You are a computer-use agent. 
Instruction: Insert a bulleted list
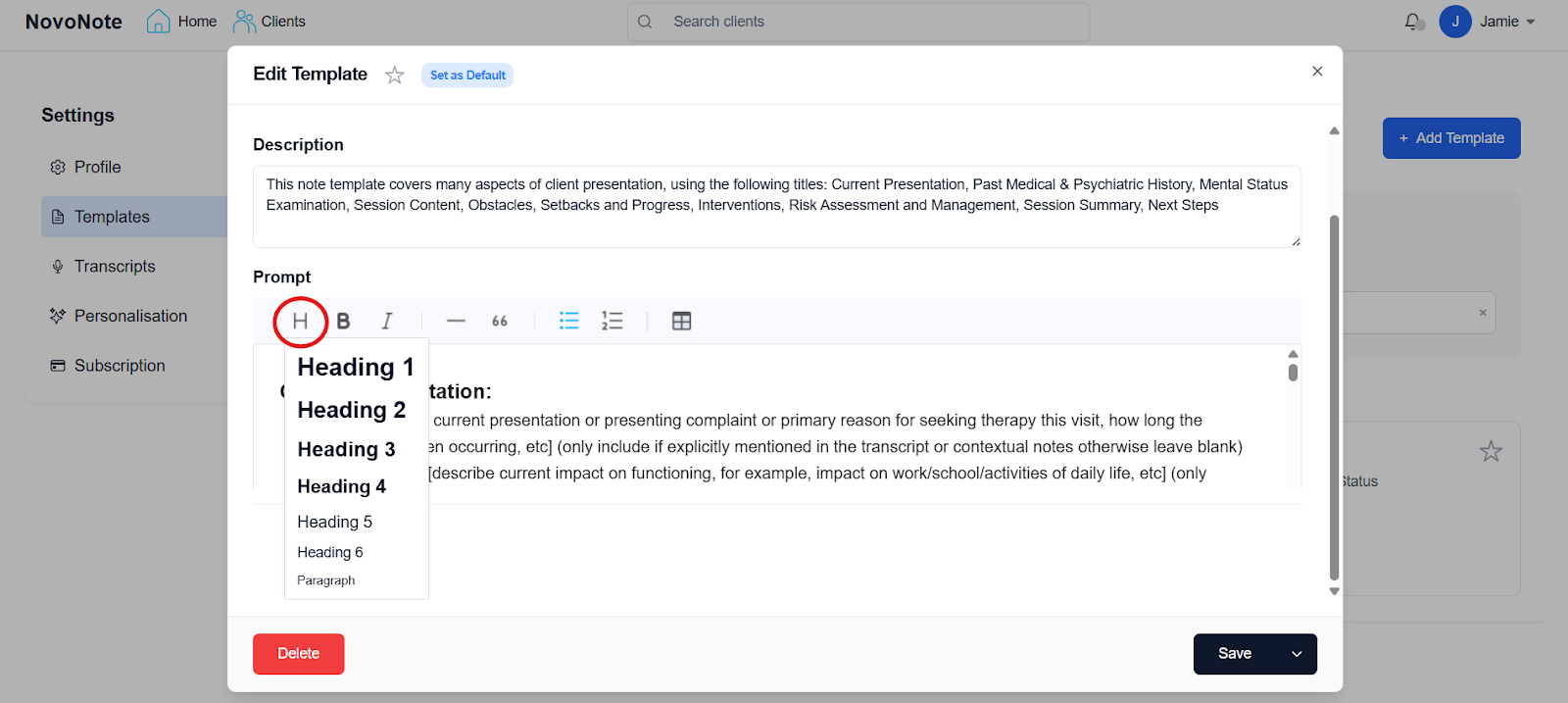click(568, 322)
